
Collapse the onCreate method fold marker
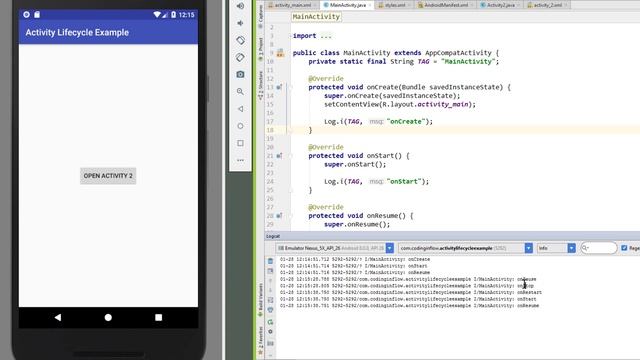290,87
